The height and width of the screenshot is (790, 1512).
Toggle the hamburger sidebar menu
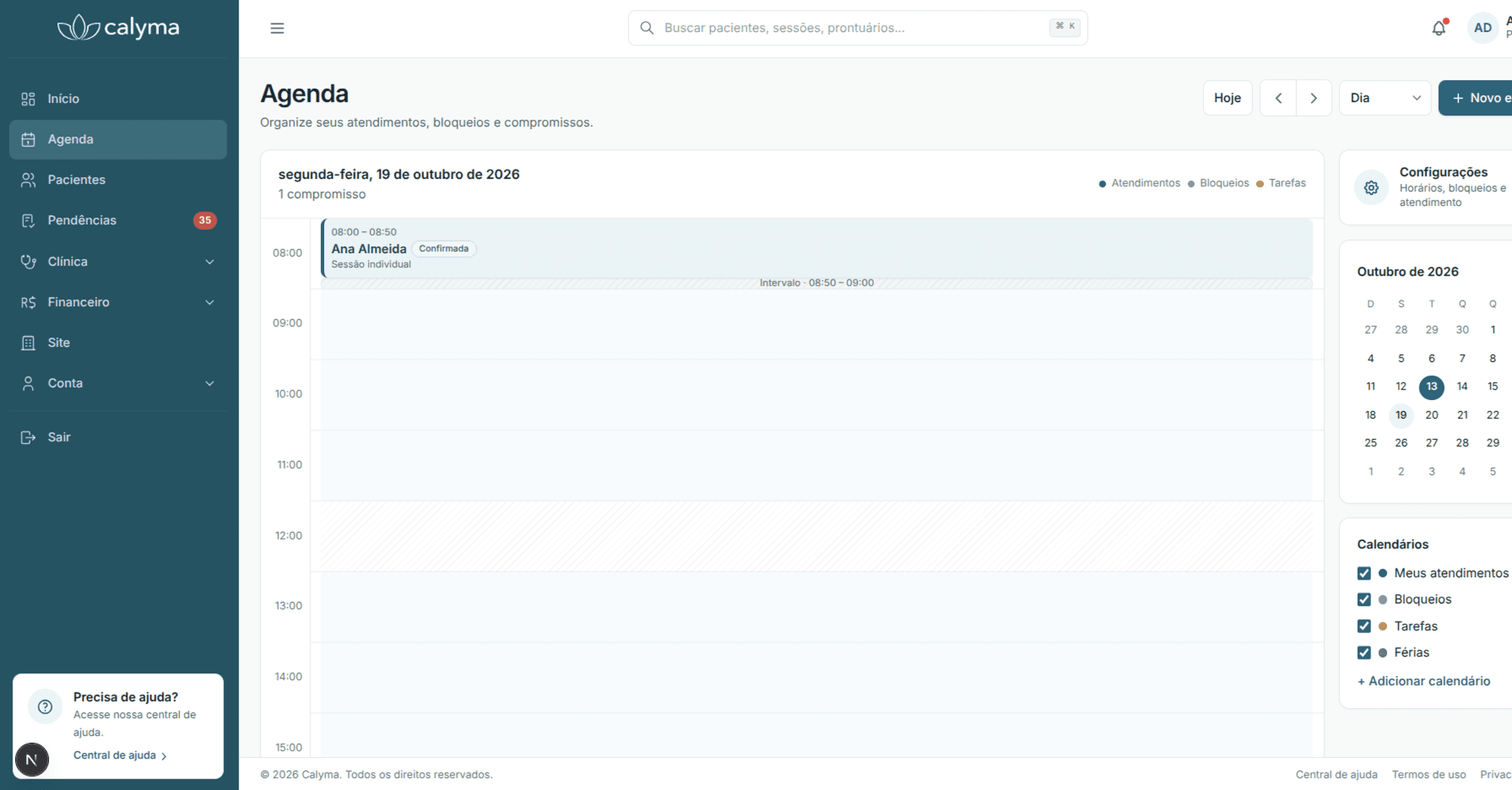(277, 28)
